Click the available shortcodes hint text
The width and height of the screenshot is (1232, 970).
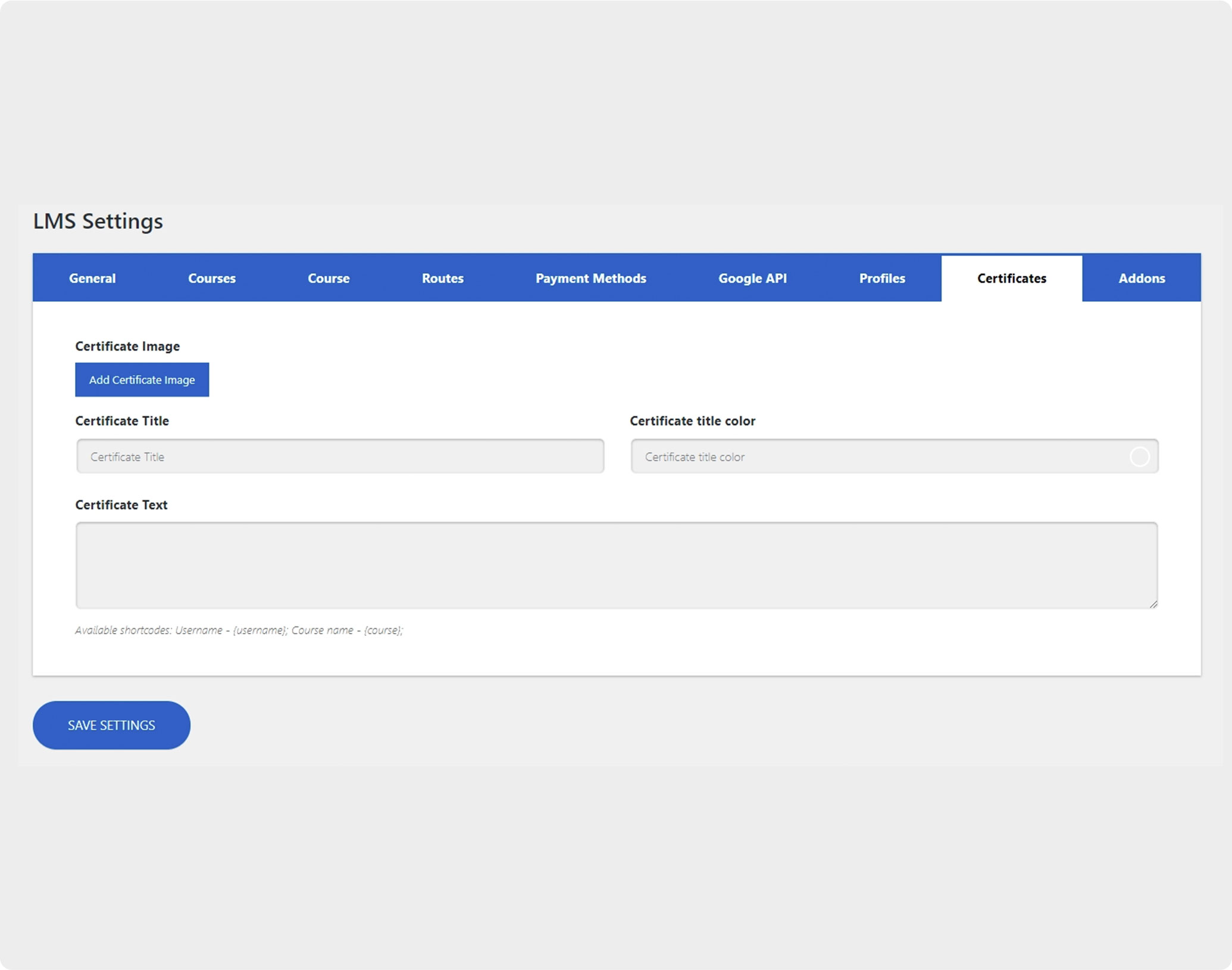(x=239, y=630)
